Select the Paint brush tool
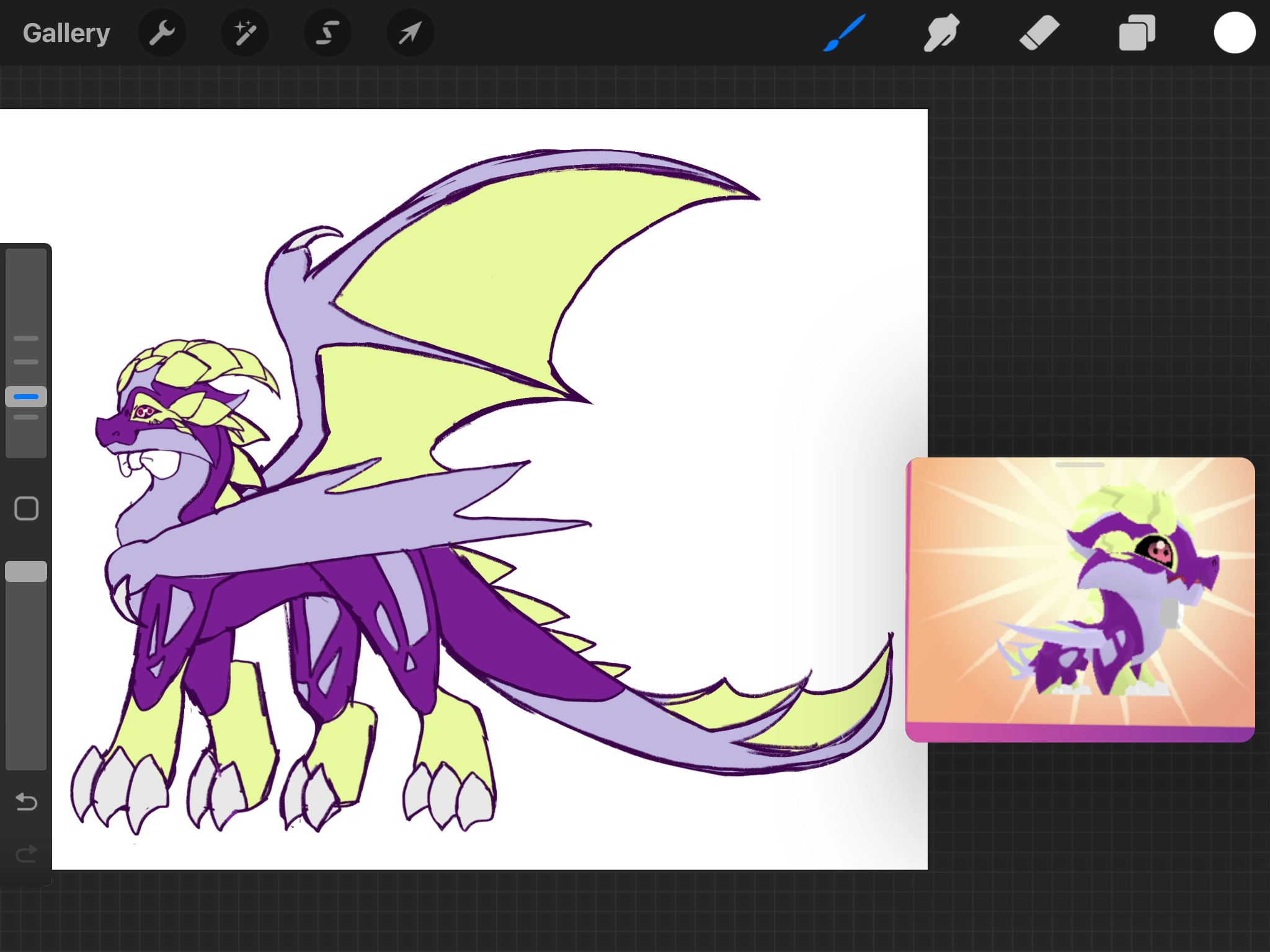 point(842,32)
